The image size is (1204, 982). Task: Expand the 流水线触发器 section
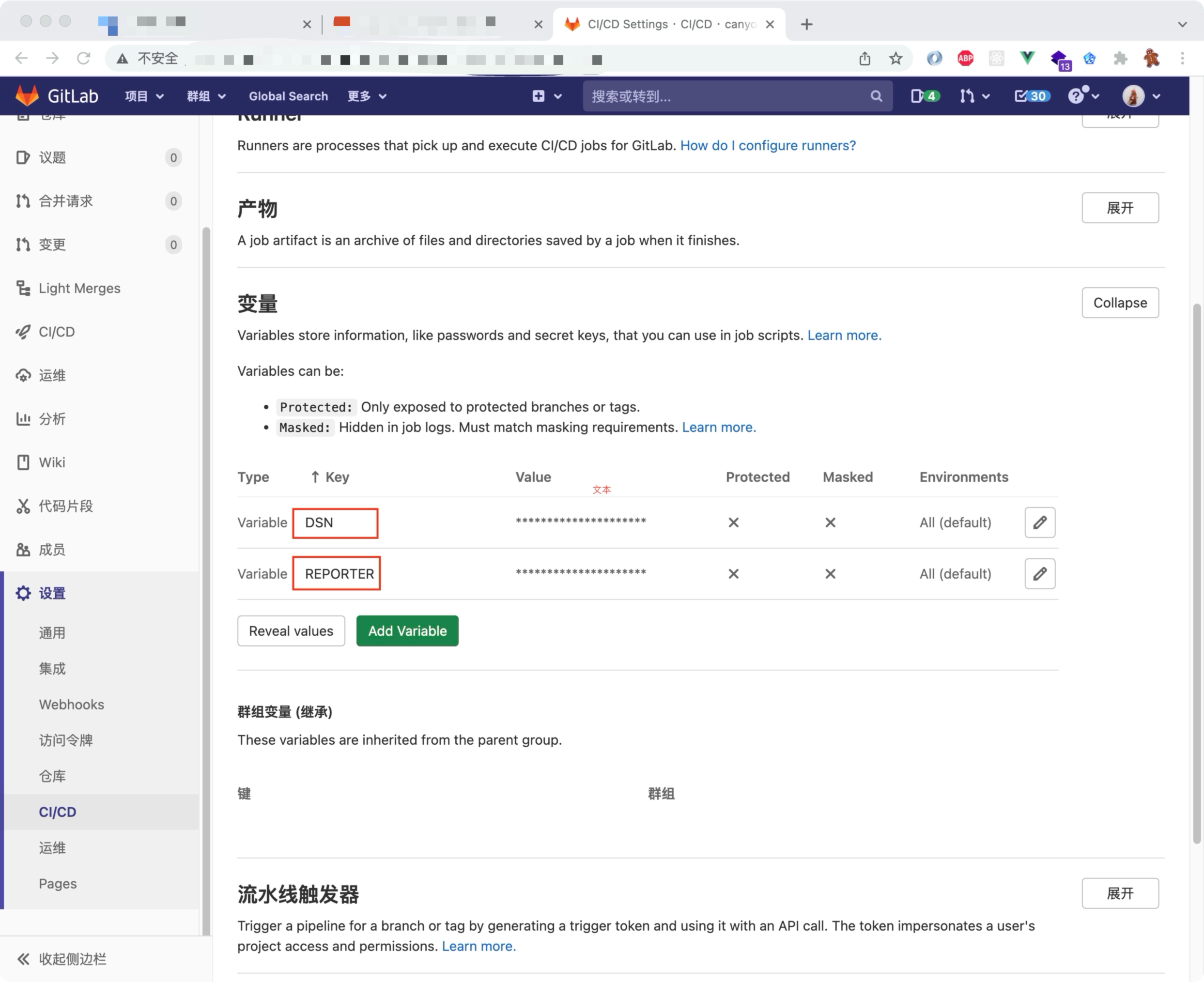pos(1120,893)
